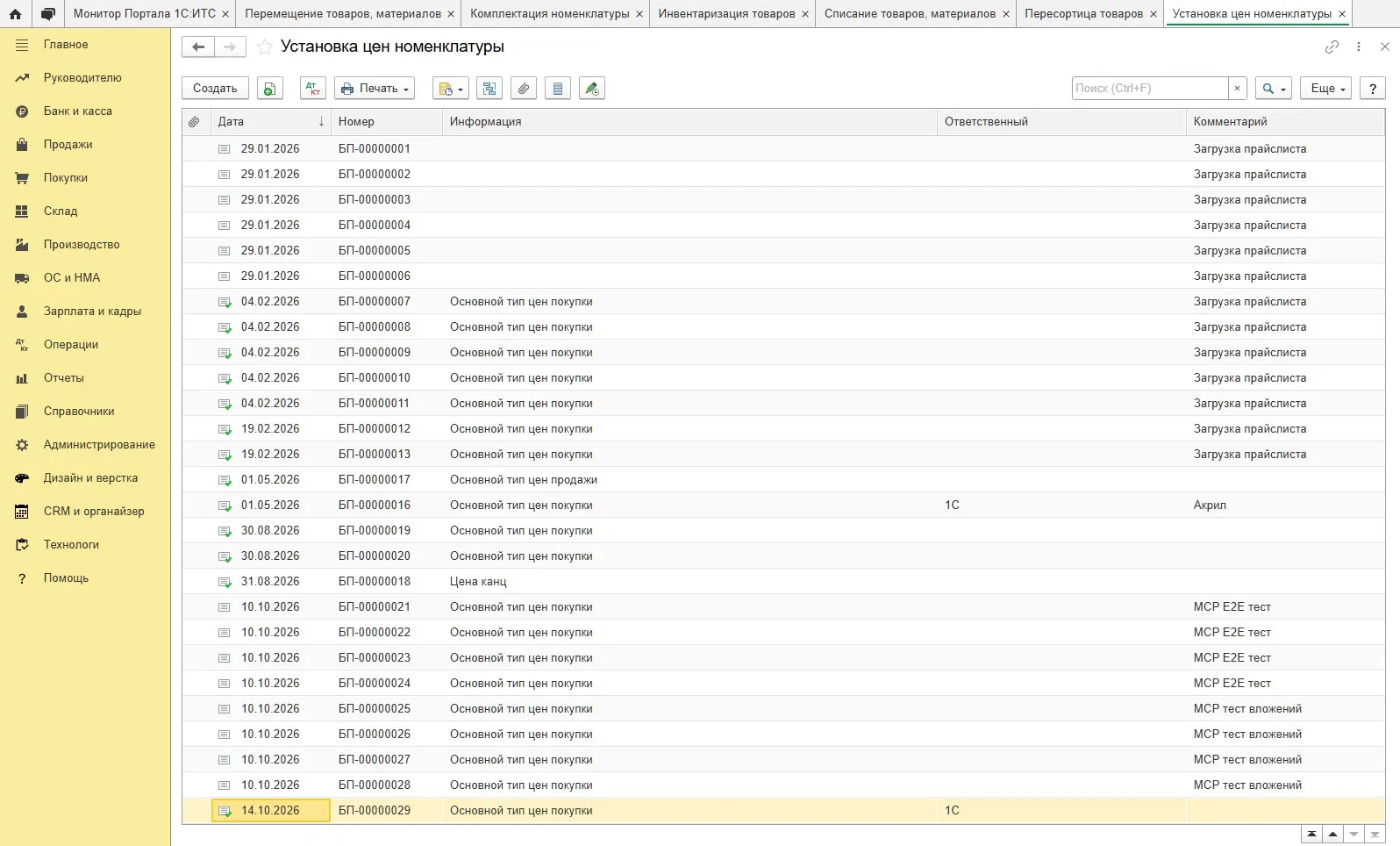Open the three-dot window options menu

[1359, 47]
